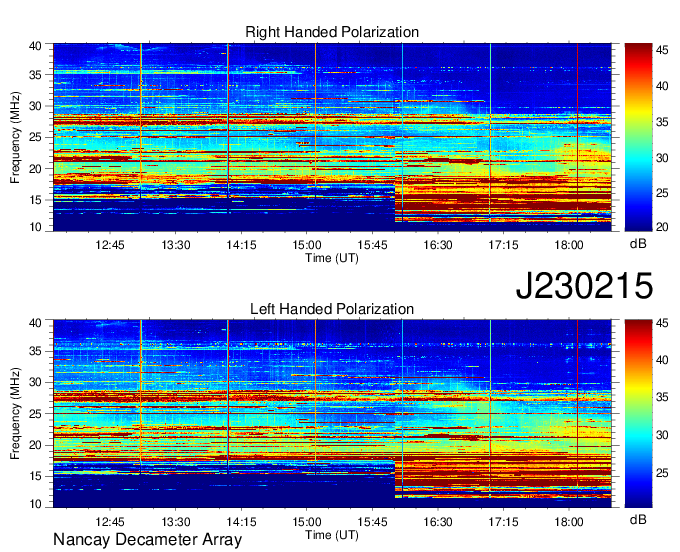Viewport: 680px width, 552px height.
Task: Click the 14:15 tick label in the bottom plot
Action: 241,522
